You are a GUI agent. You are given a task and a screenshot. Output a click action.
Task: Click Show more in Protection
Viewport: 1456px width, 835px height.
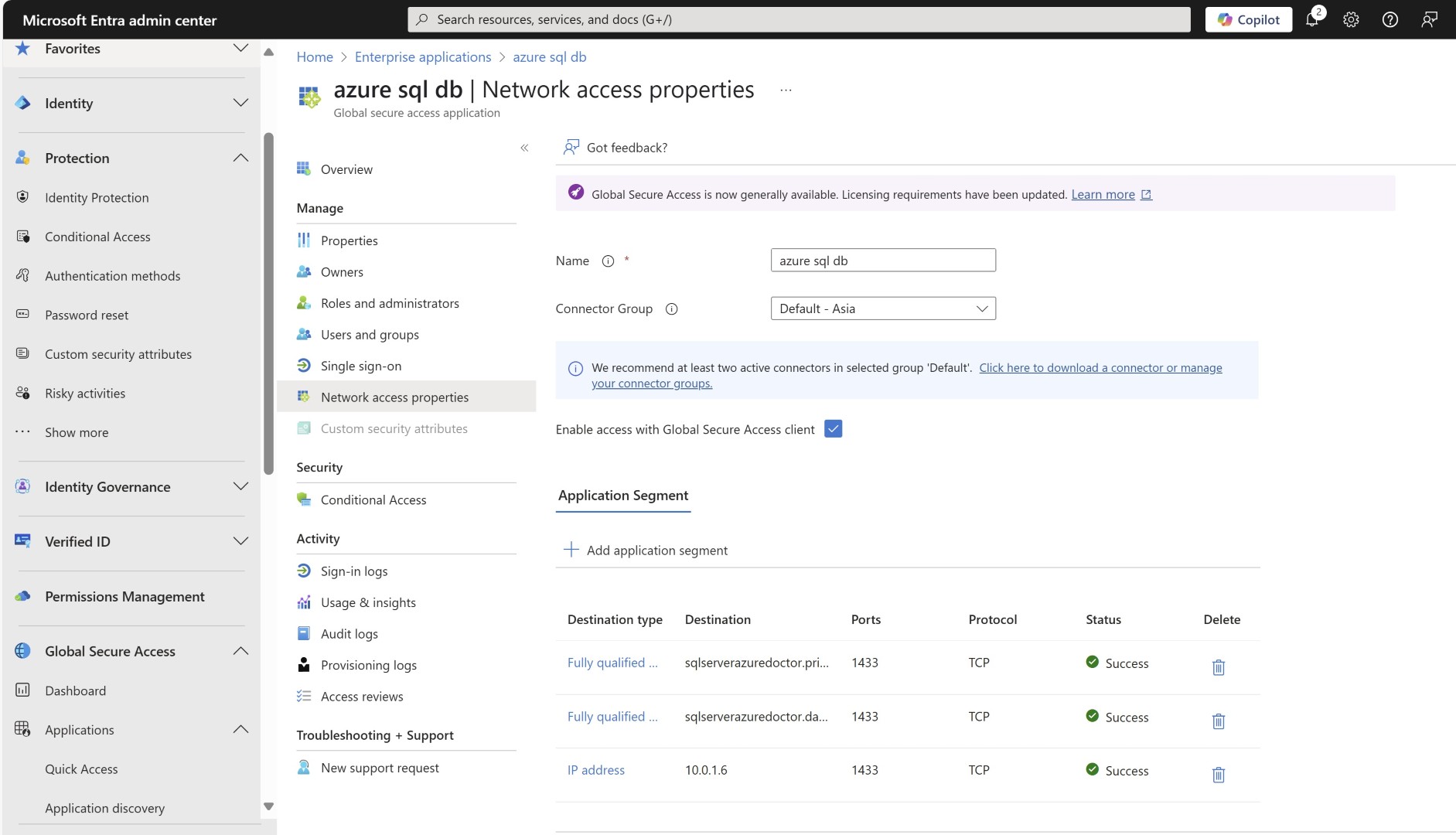[77, 433]
